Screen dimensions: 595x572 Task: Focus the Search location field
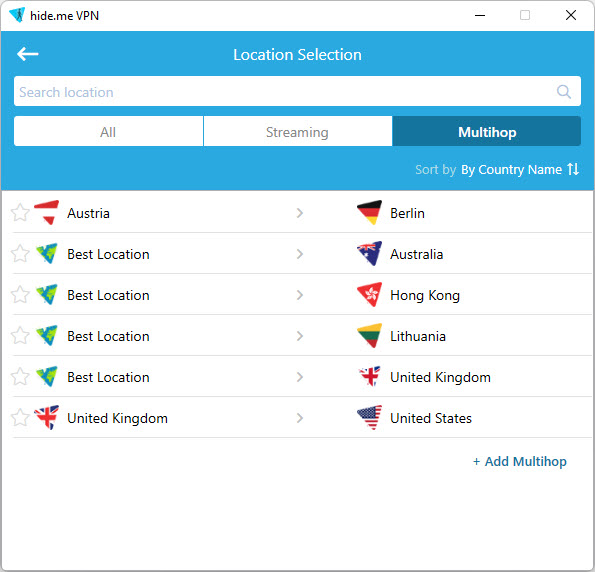pos(297,91)
